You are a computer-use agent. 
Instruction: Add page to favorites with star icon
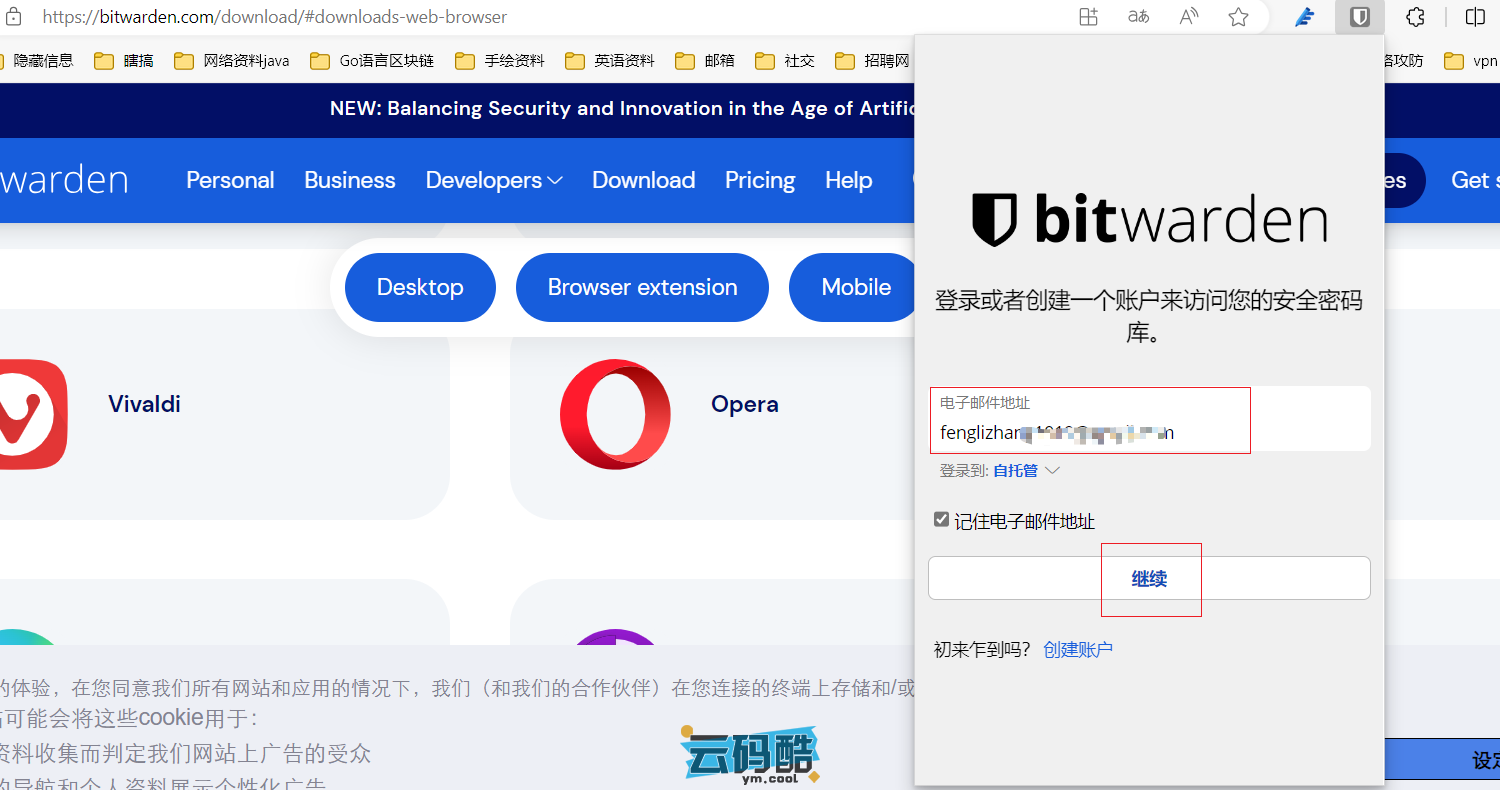coord(1238,17)
